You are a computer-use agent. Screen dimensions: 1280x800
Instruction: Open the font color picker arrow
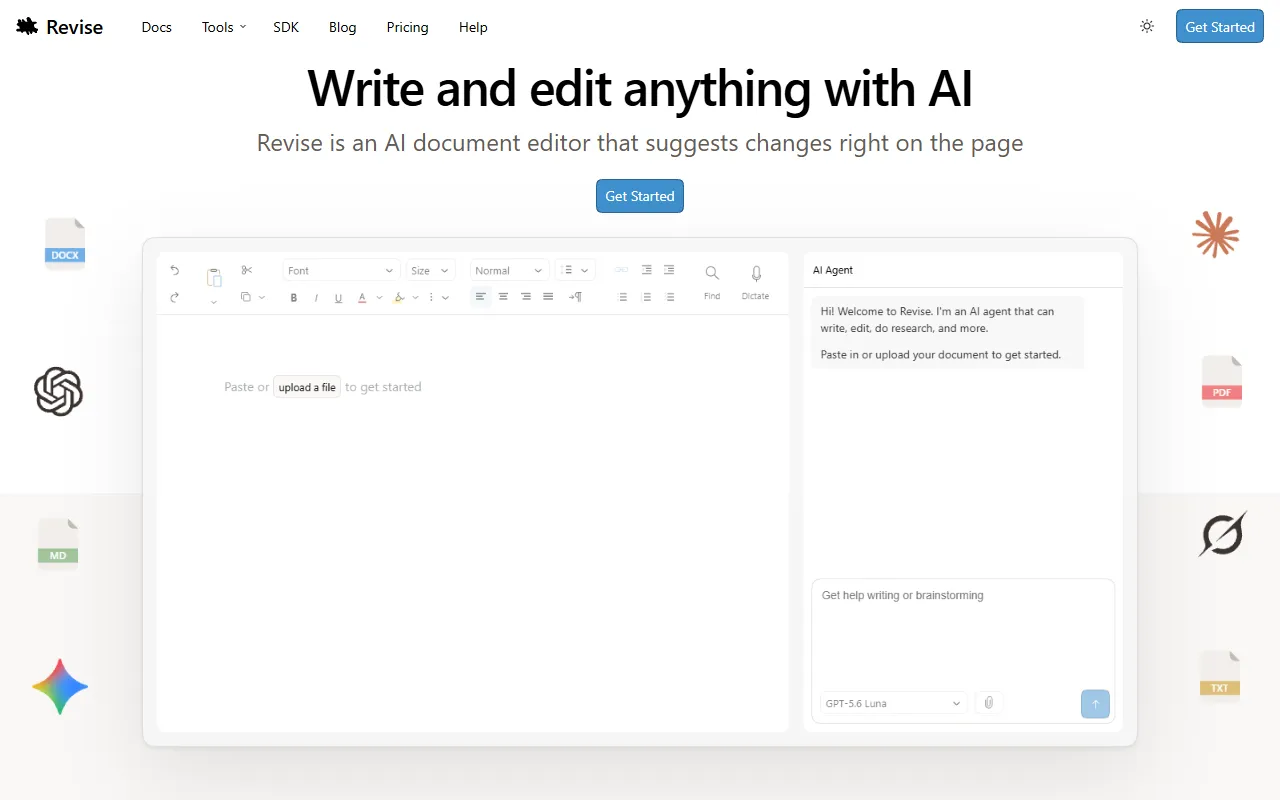click(x=379, y=297)
